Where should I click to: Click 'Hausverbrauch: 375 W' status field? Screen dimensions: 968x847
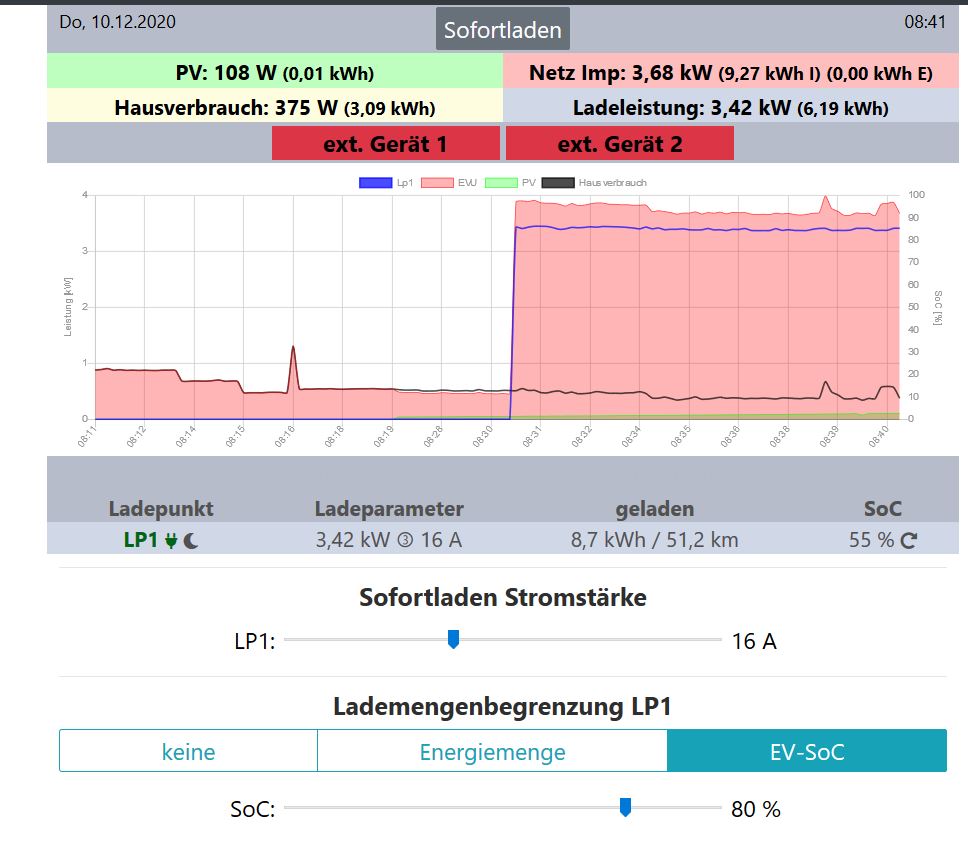coord(275,107)
